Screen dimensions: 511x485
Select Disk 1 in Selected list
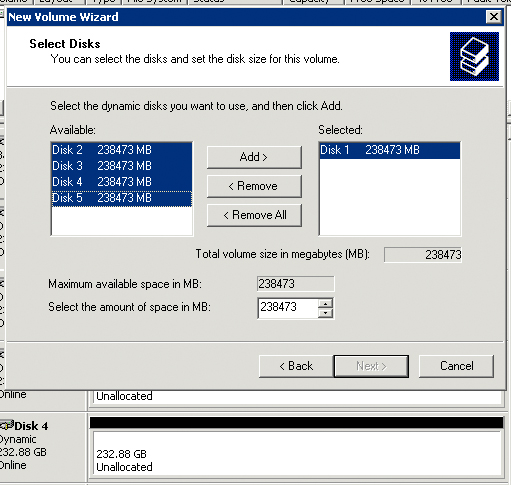point(390,150)
